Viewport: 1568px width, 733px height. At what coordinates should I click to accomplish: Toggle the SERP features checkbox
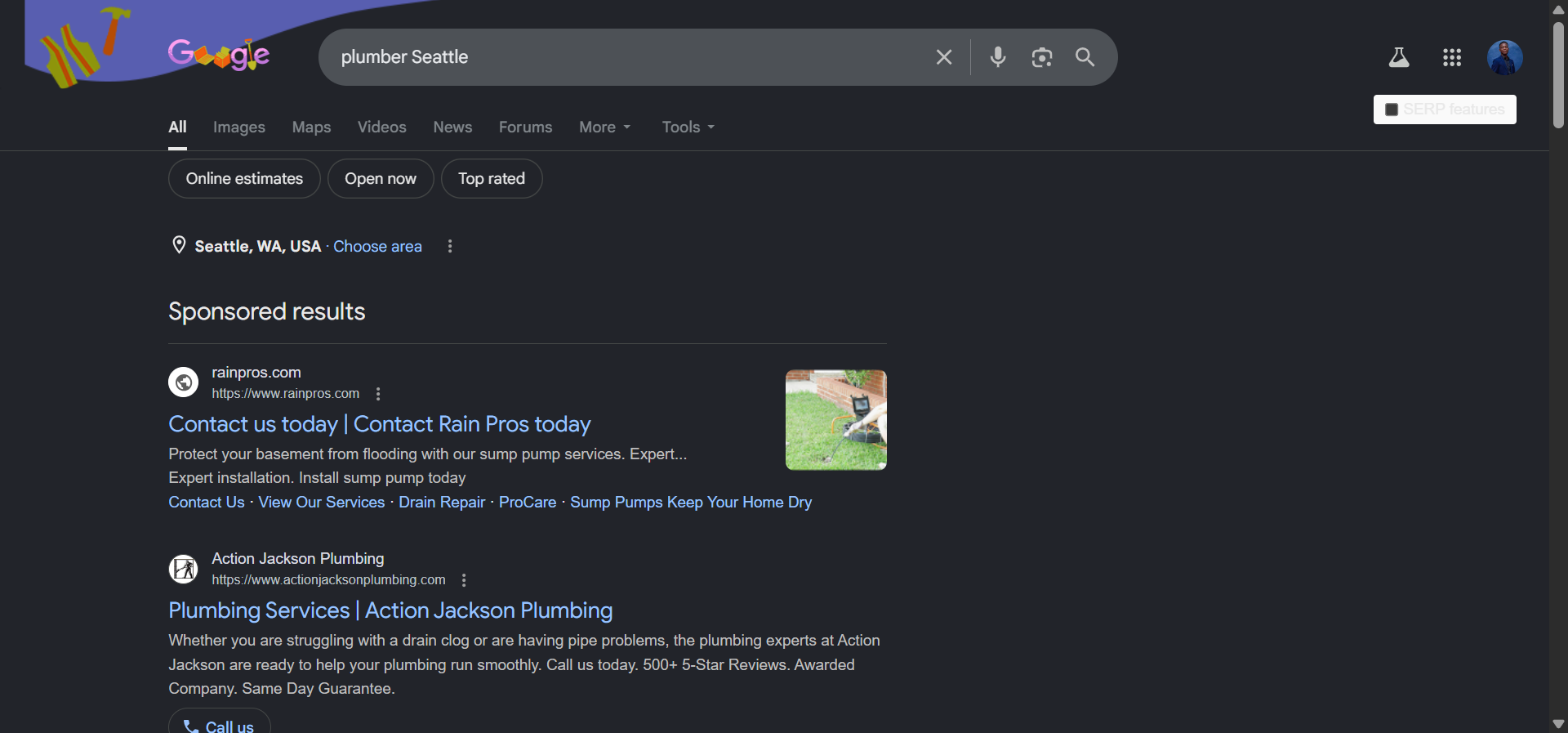click(x=1392, y=110)
